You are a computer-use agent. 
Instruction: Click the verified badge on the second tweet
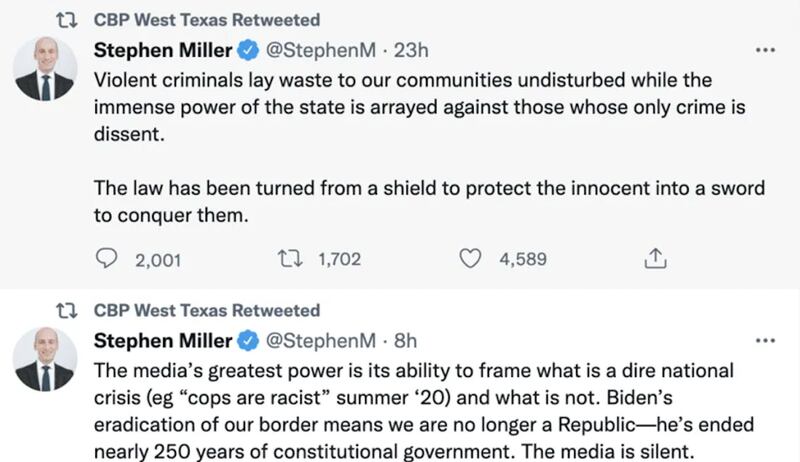coord(246,341)
